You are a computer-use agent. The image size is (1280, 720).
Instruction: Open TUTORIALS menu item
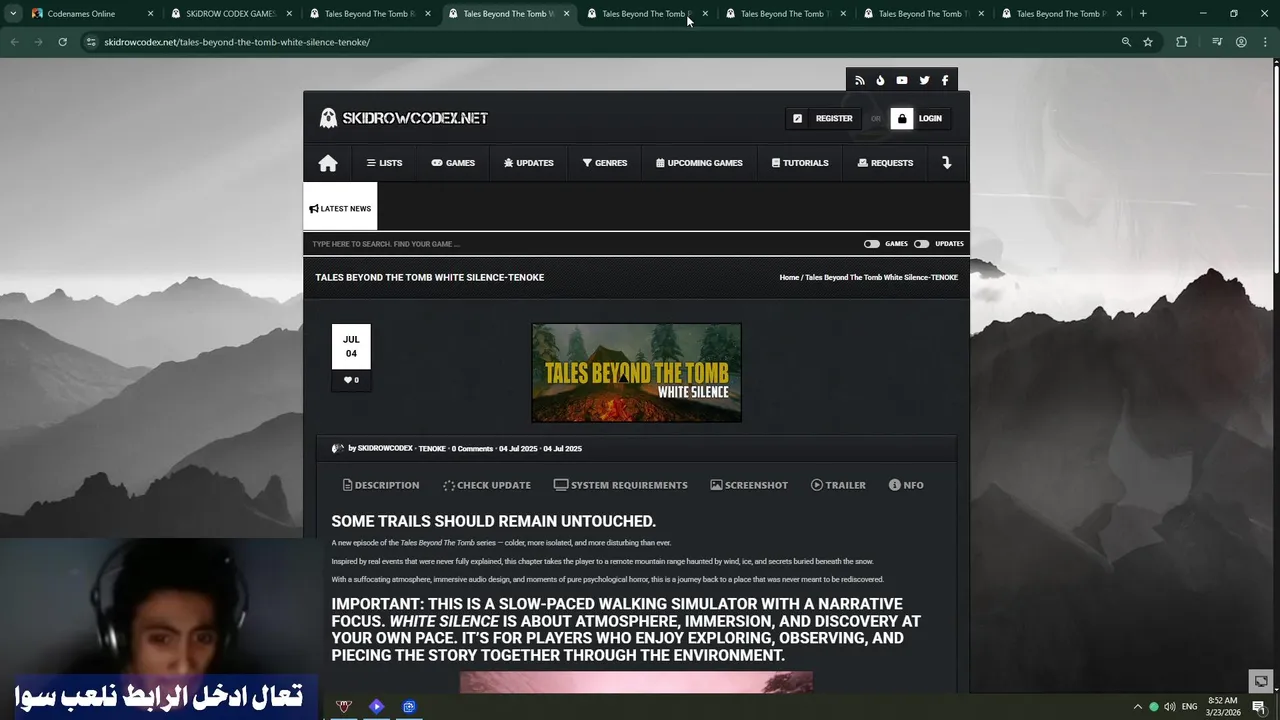[800, 163]
